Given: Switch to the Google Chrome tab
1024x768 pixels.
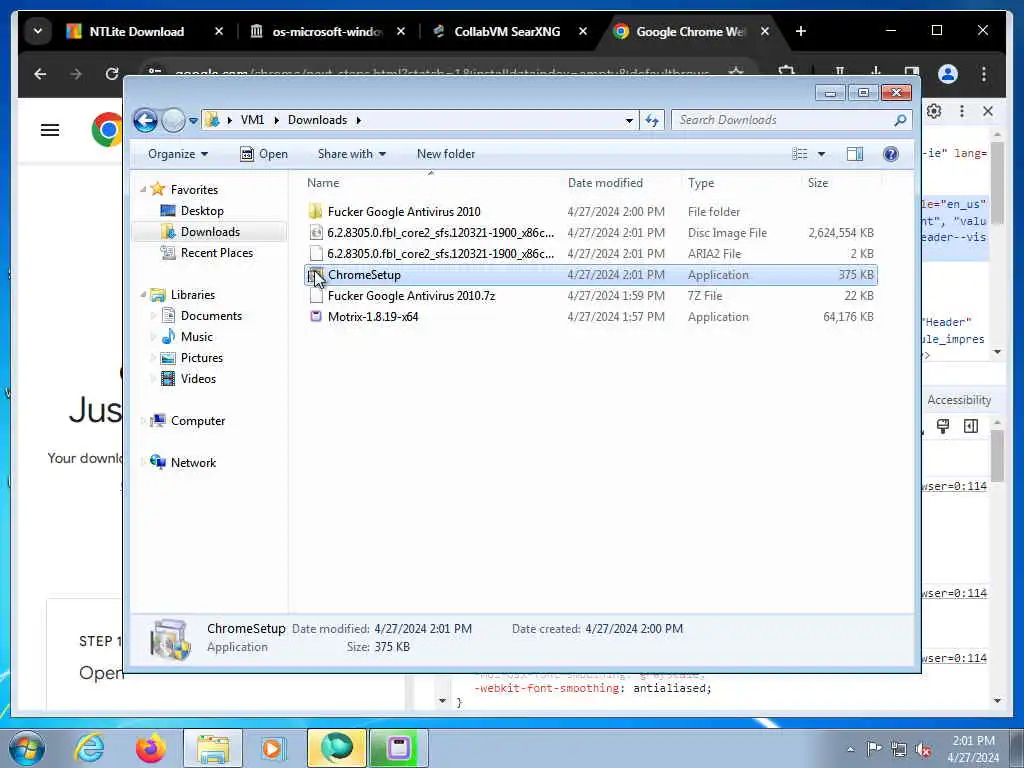Looking at the screenshot, I should tap(689, 31).
